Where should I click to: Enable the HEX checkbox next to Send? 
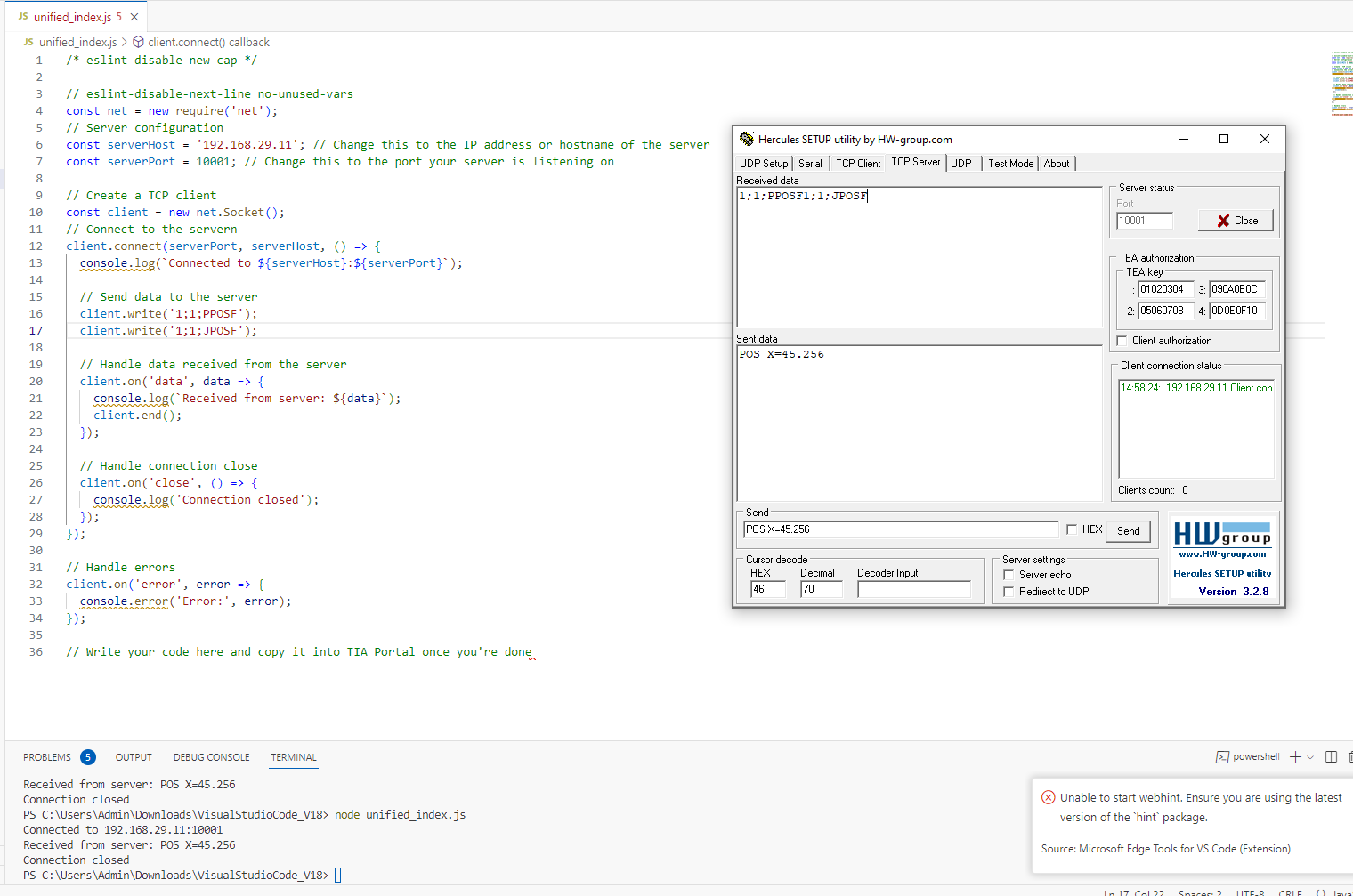click(x=1072, y=529)
